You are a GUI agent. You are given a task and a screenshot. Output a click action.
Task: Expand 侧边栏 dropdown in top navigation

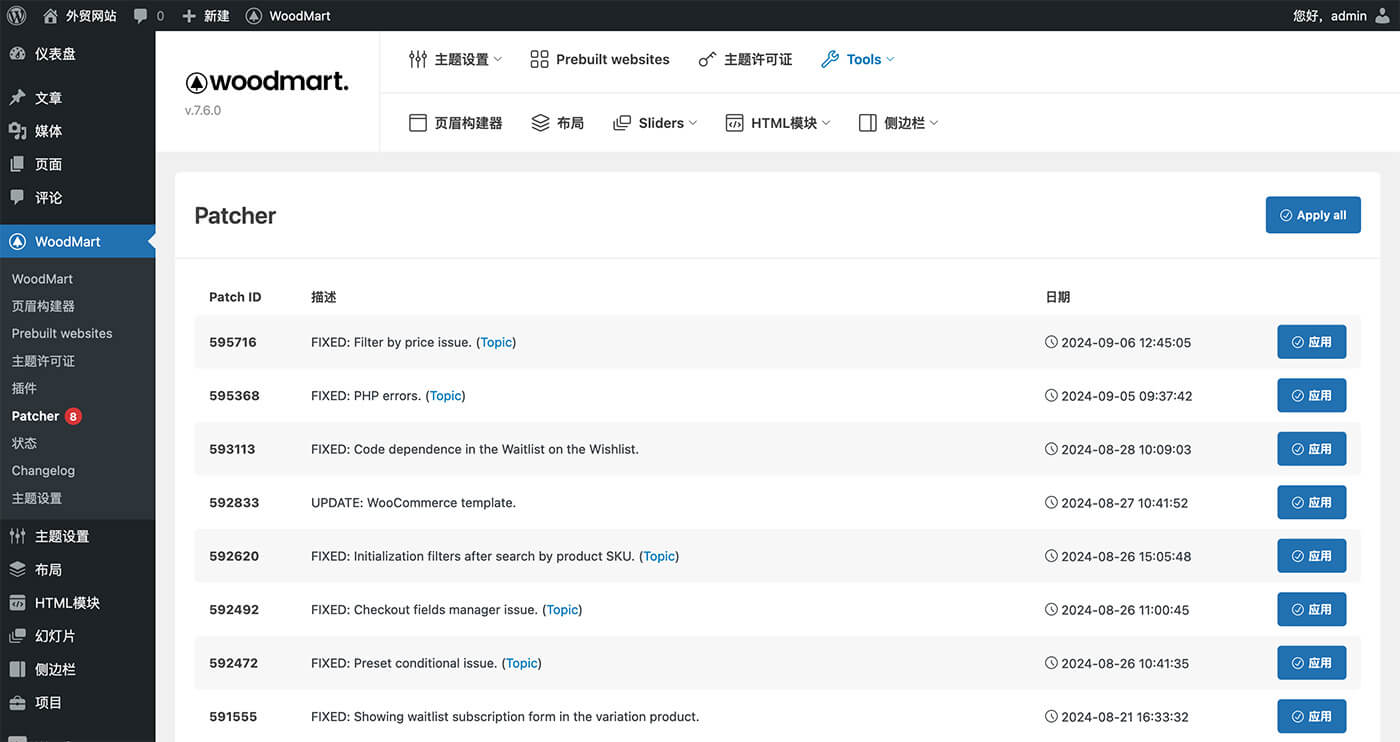898,123
